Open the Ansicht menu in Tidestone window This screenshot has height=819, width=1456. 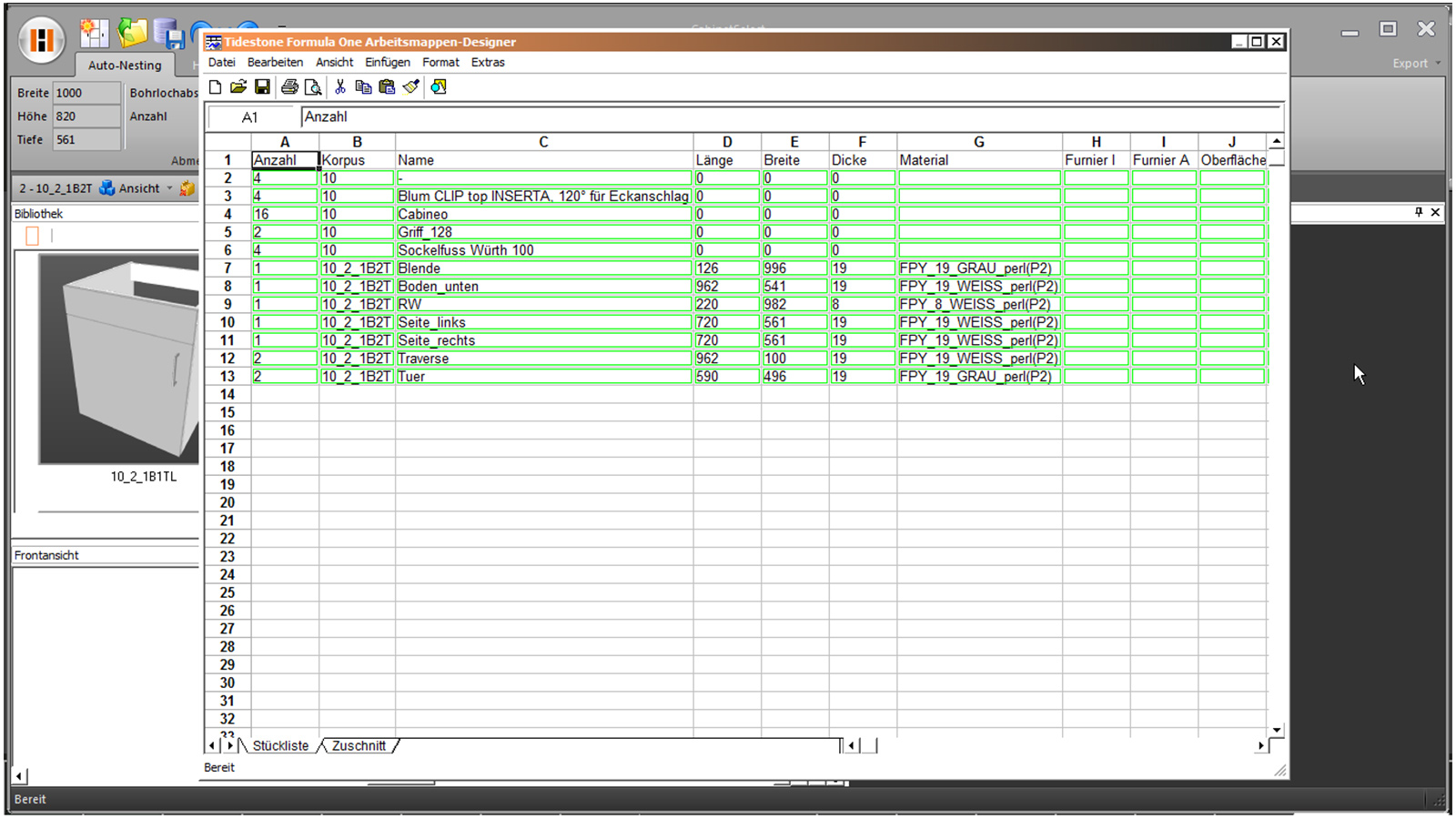click(334, 63)
